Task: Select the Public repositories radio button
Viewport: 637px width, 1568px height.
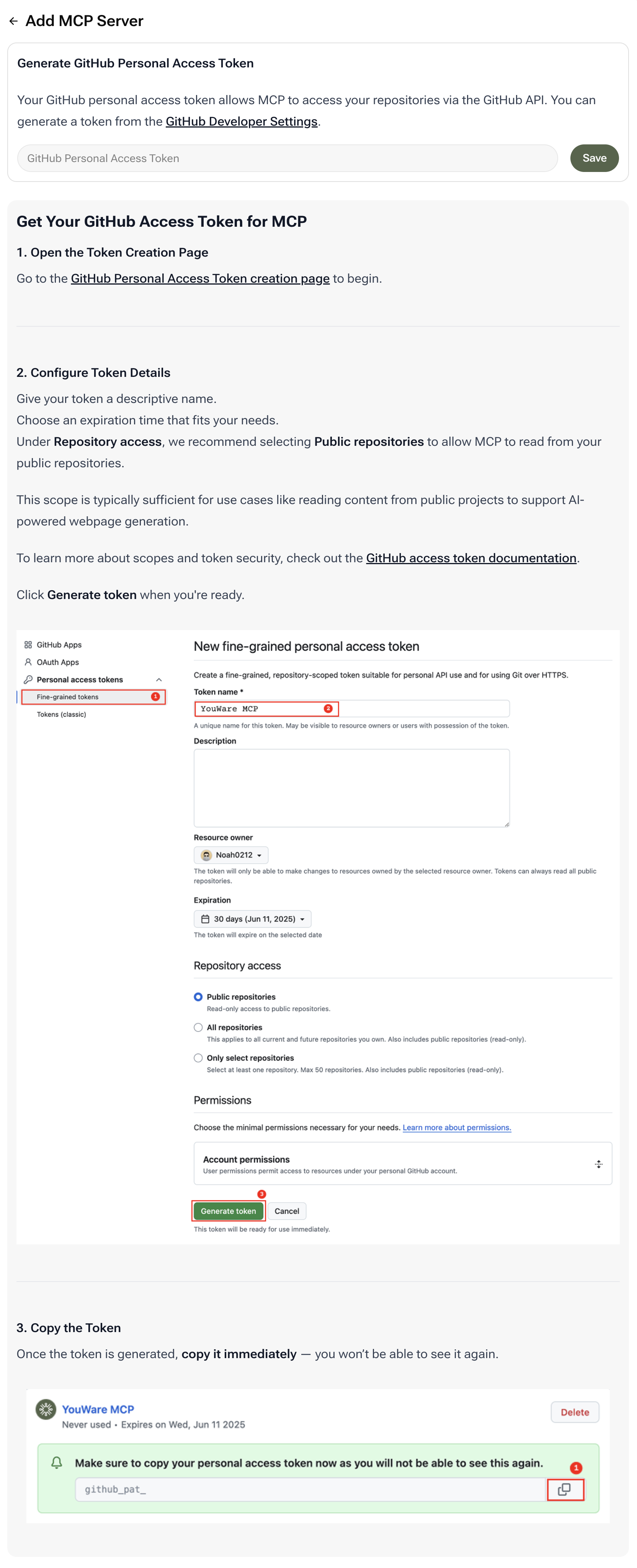Action: (198, 997)
